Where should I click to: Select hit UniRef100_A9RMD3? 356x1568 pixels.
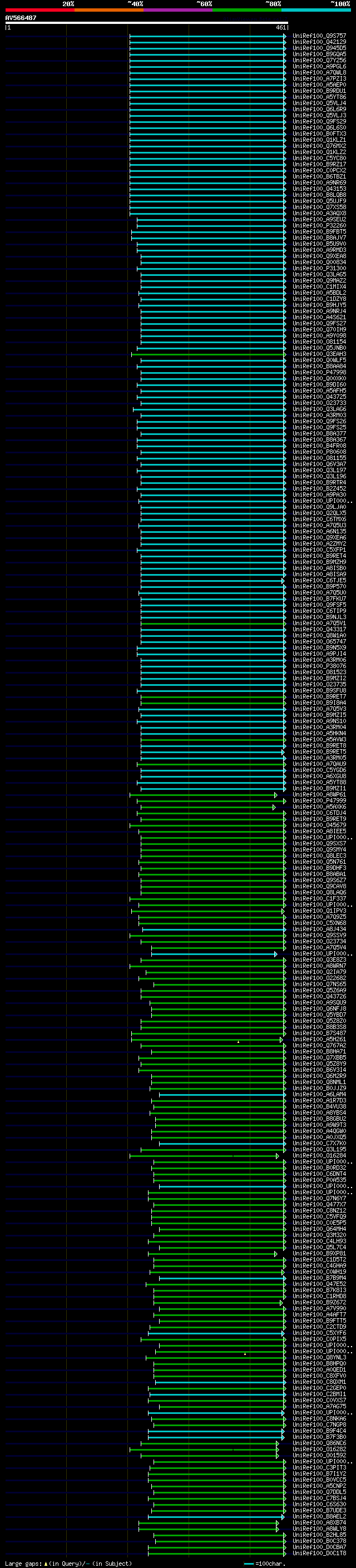coord(319,250)
